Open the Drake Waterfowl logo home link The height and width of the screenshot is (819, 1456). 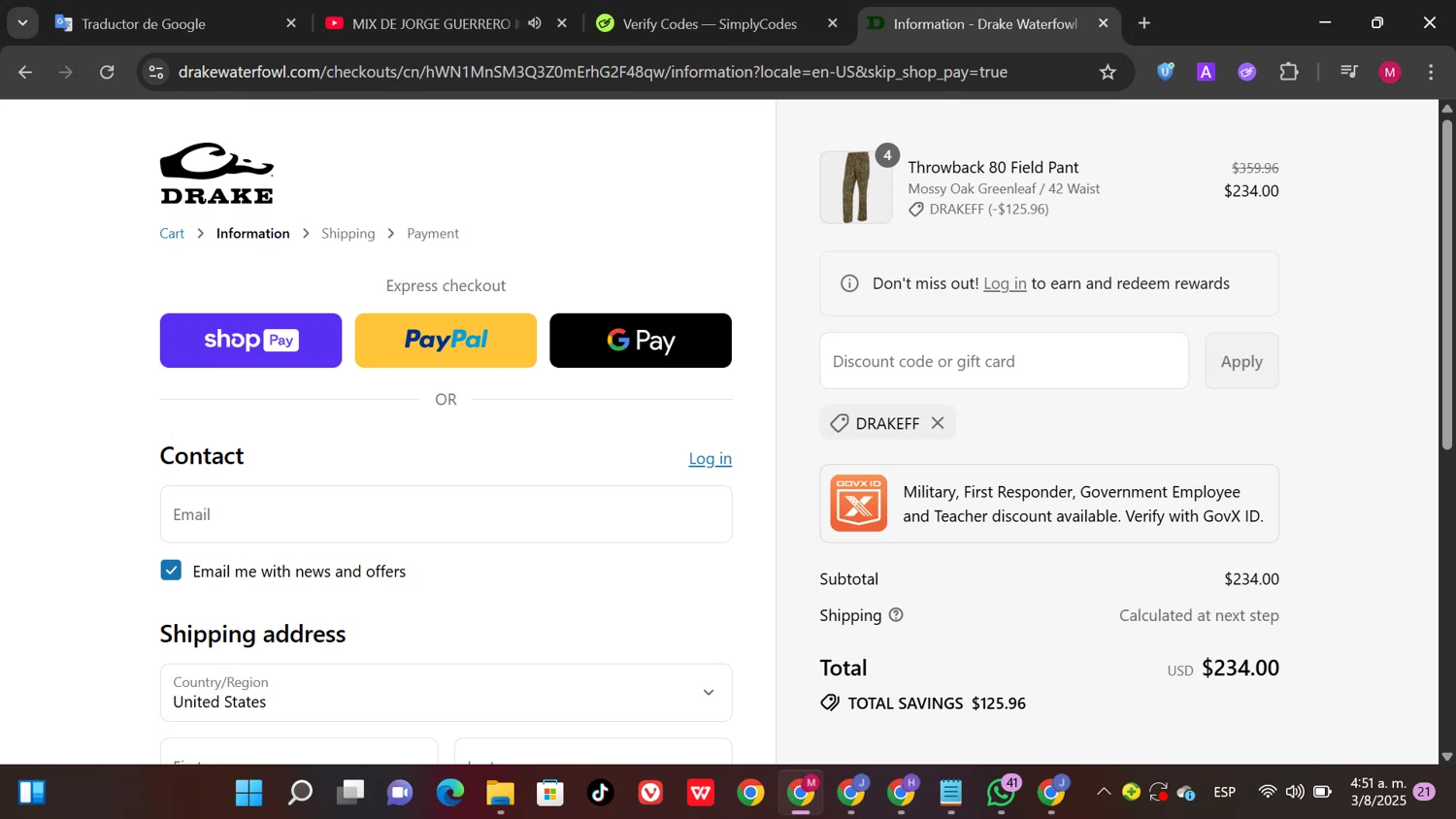tap(216, 174)
